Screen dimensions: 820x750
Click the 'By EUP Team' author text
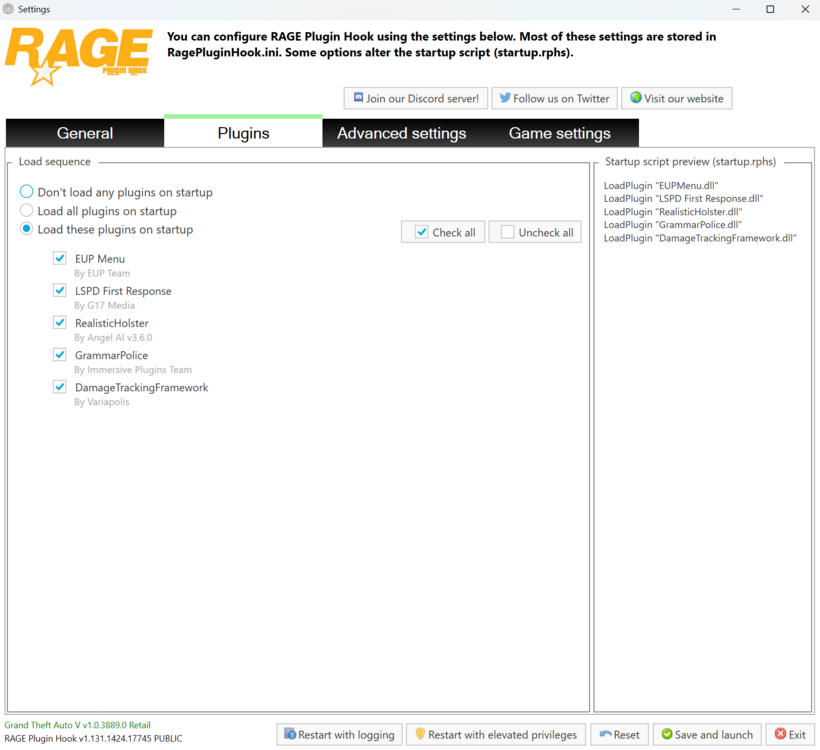pos(102,273)
